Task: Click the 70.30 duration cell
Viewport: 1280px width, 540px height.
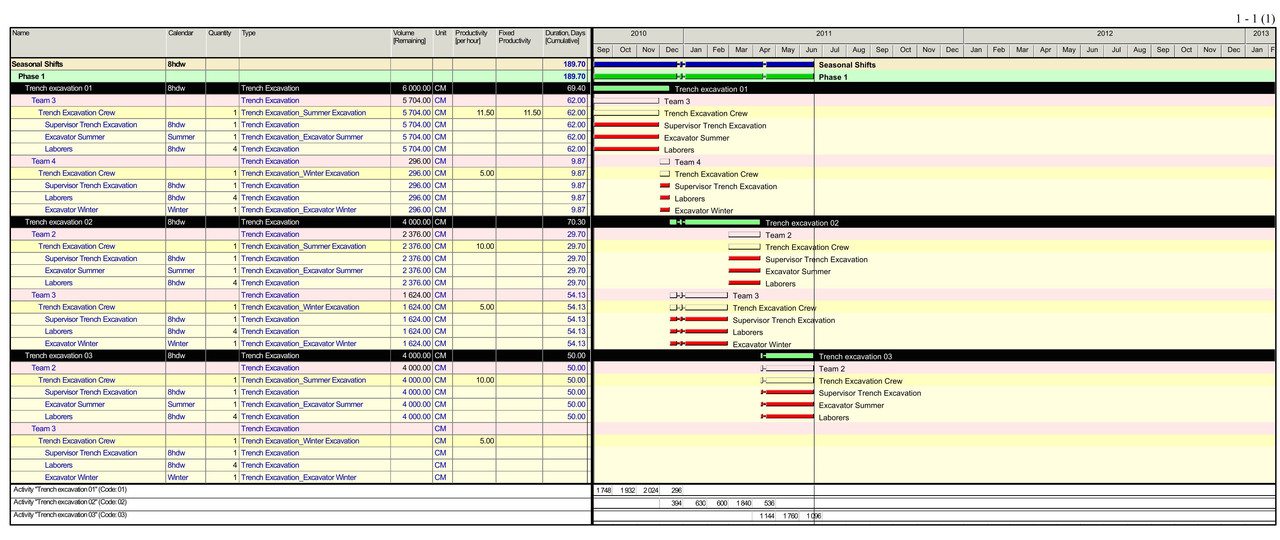Action: click(x=566, y=222)
